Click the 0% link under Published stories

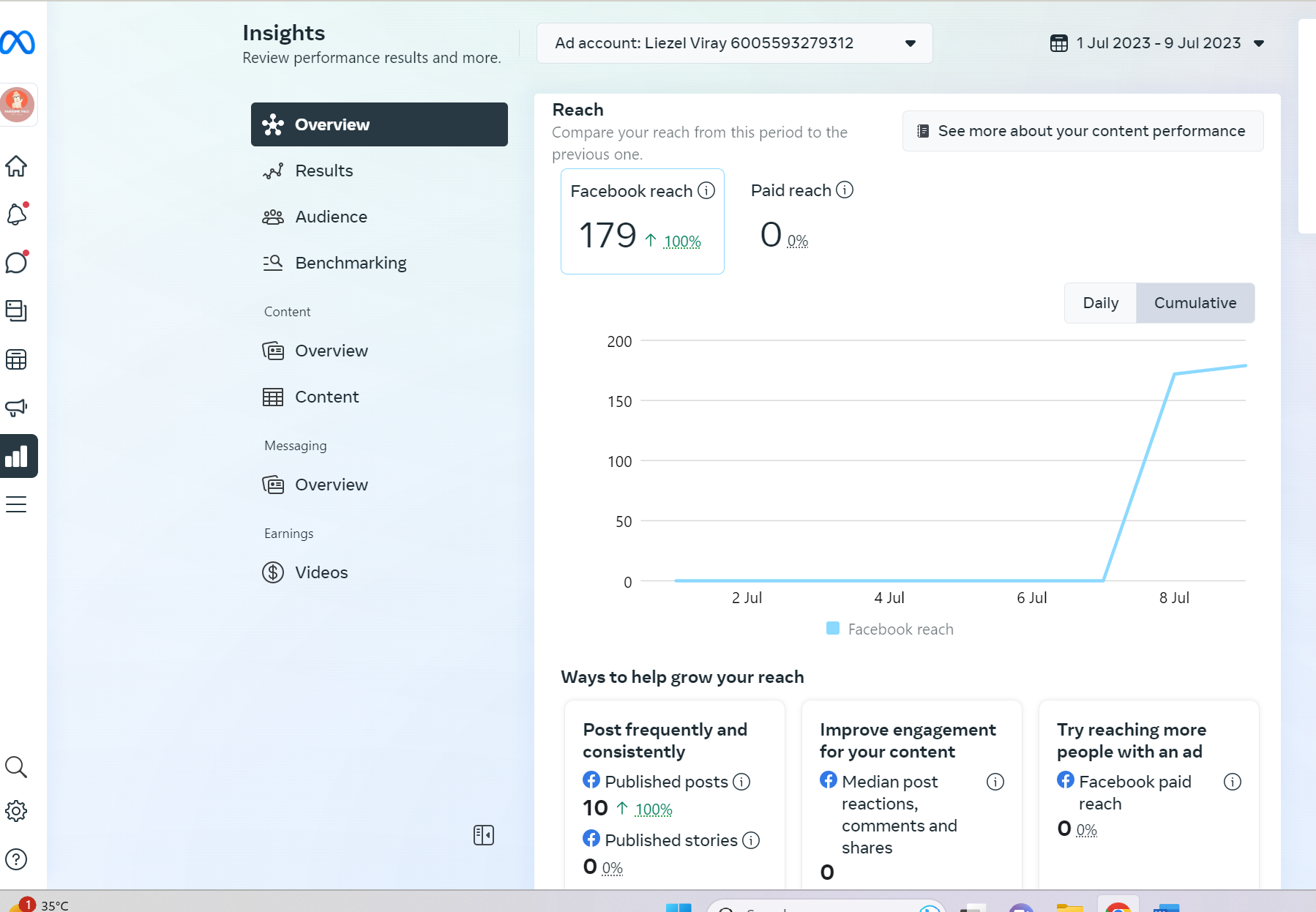click(x=613, y=867)
